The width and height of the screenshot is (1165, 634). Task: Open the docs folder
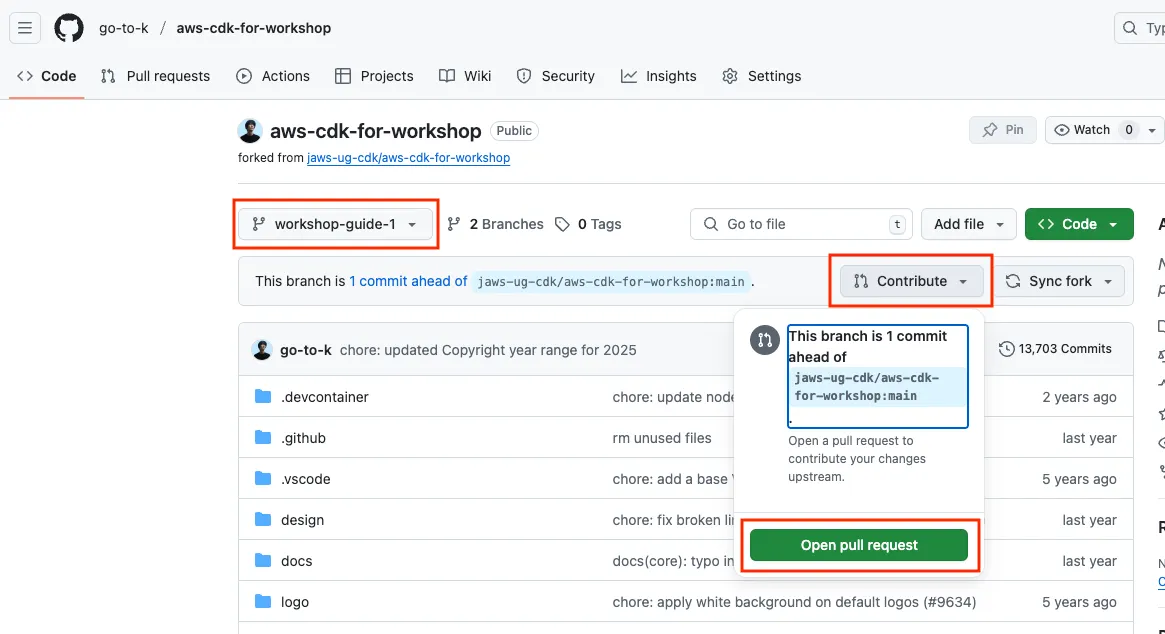(296, 560)
